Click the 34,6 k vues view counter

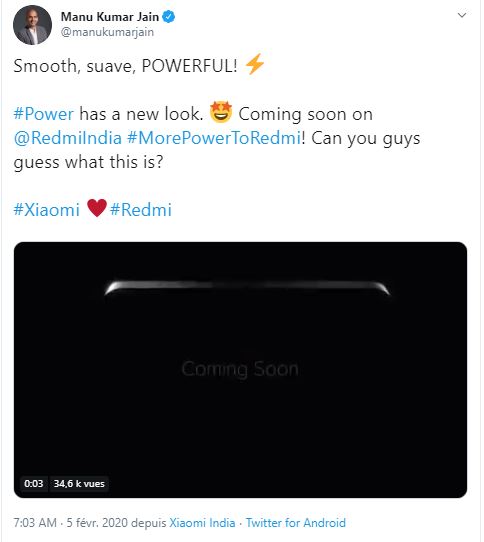pos(79,483)
